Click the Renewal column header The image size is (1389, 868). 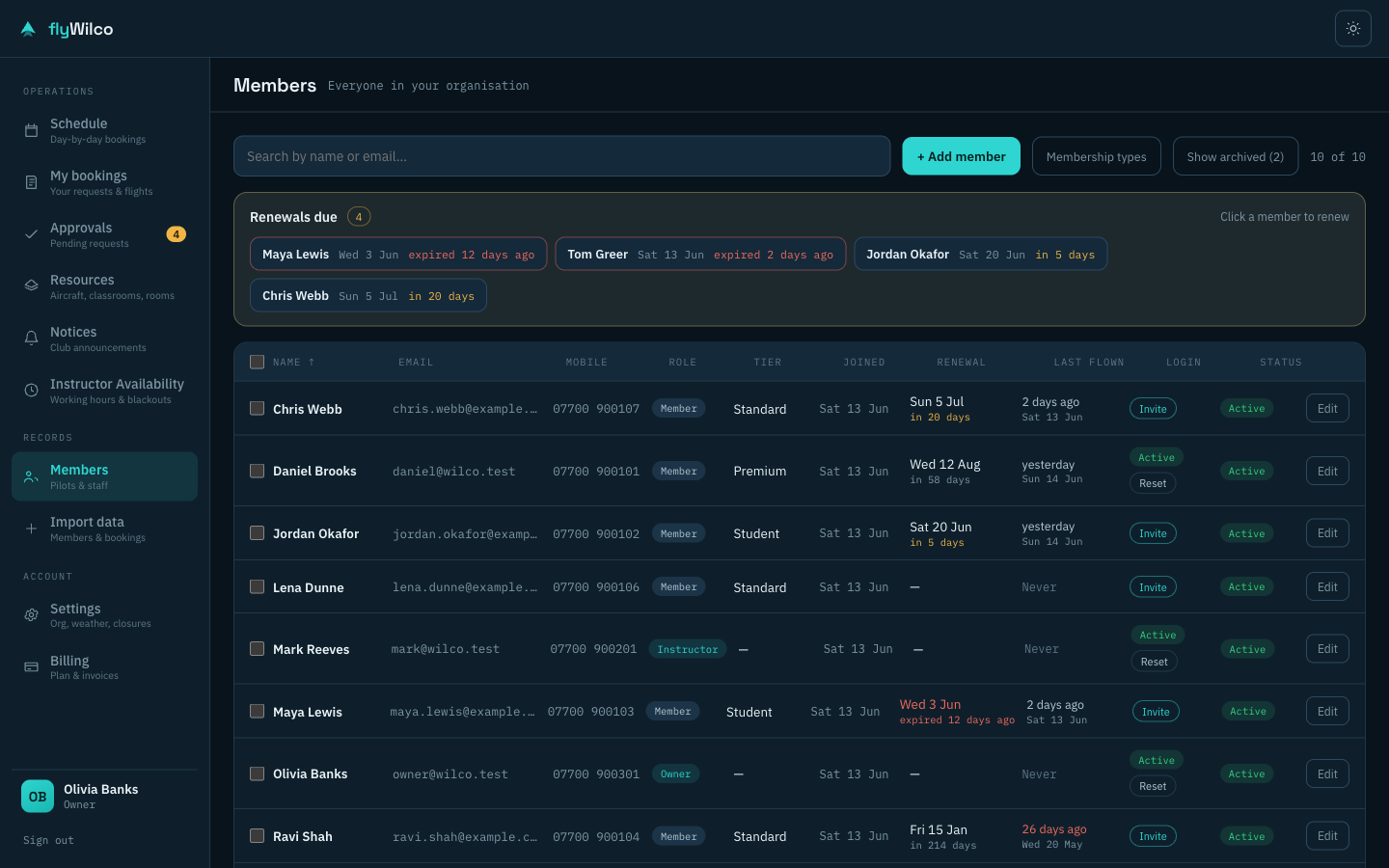961,363
